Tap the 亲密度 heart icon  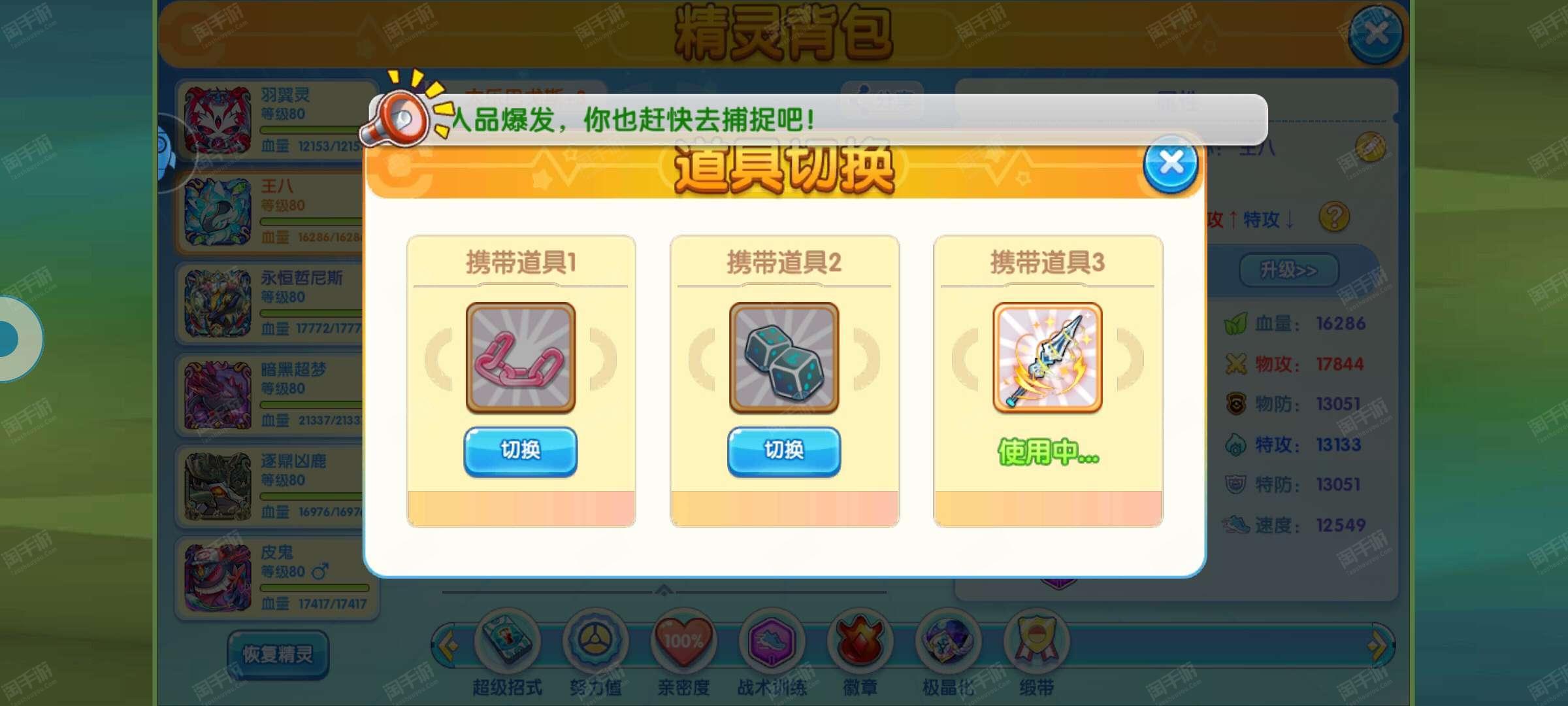[x=683, y=642]
